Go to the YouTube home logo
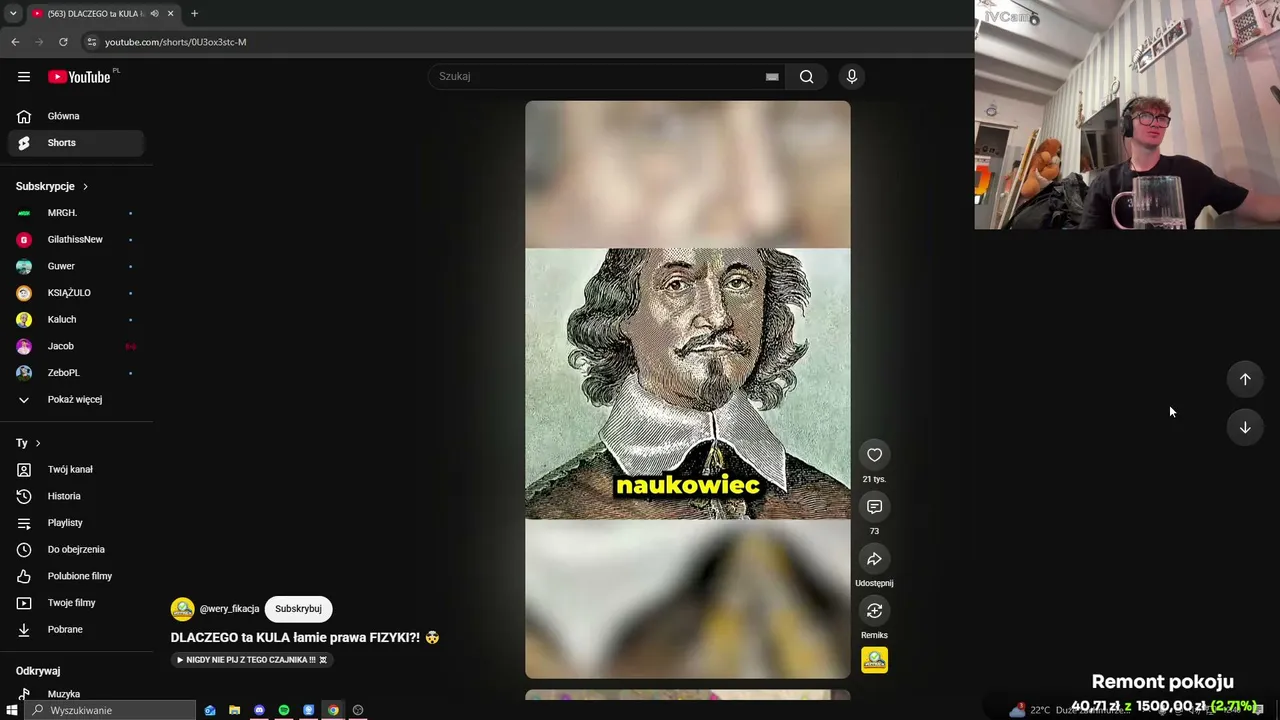Viewport: 1280px width, 720px height. pyautogui.click(x=79, y=77)
